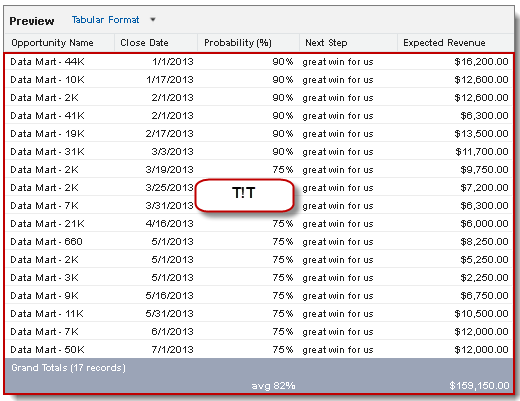
Task: Click the $159,150.00 grand total
Action: pyautogui.click(x=479, y=386)
